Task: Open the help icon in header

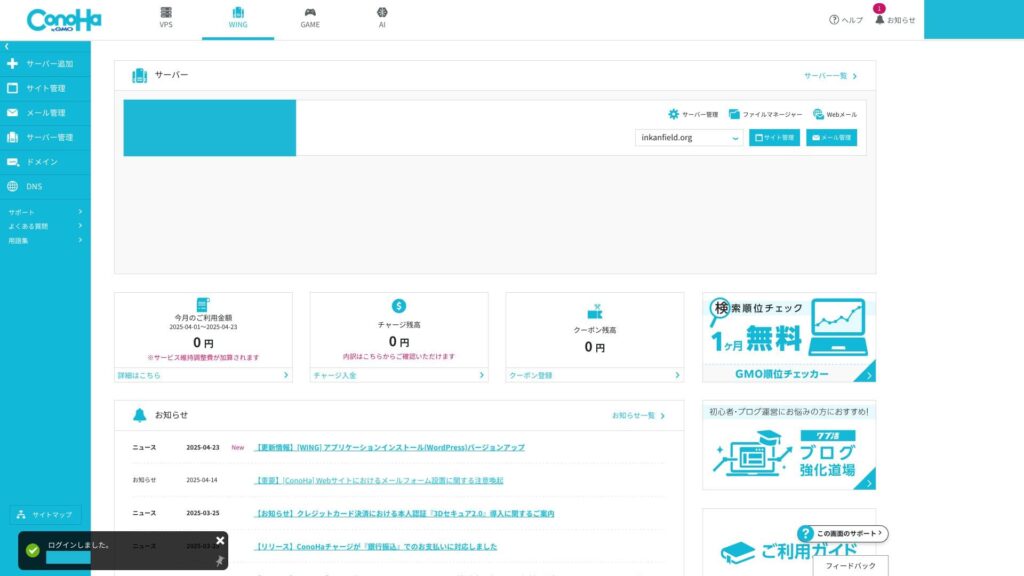Action: click(834, 20)
